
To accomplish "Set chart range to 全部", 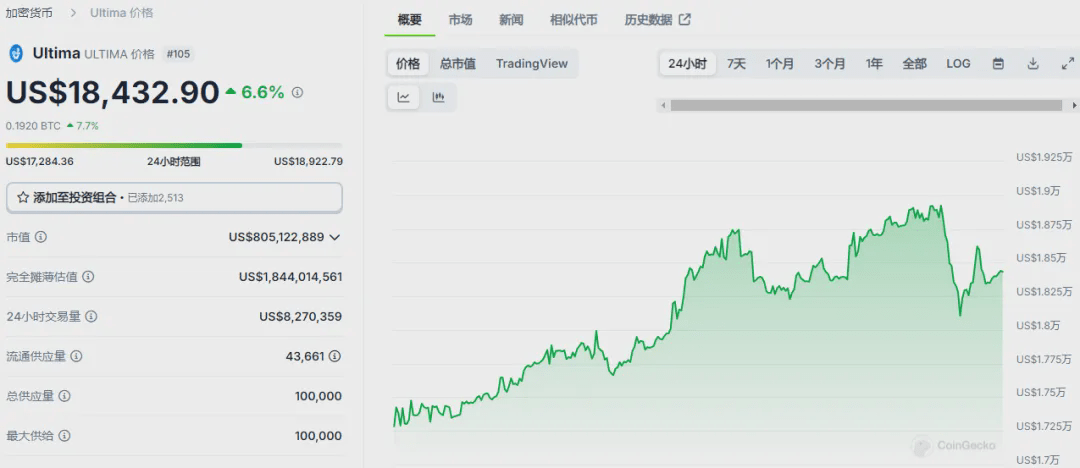I will point(915,63).
